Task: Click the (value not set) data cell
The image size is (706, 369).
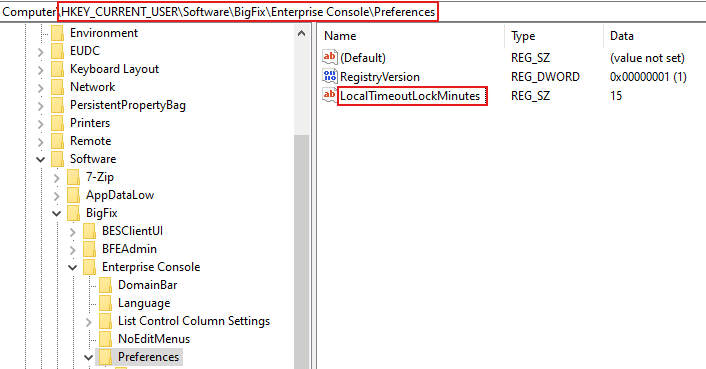Action: pyautogui.click(x=647, y=58)
